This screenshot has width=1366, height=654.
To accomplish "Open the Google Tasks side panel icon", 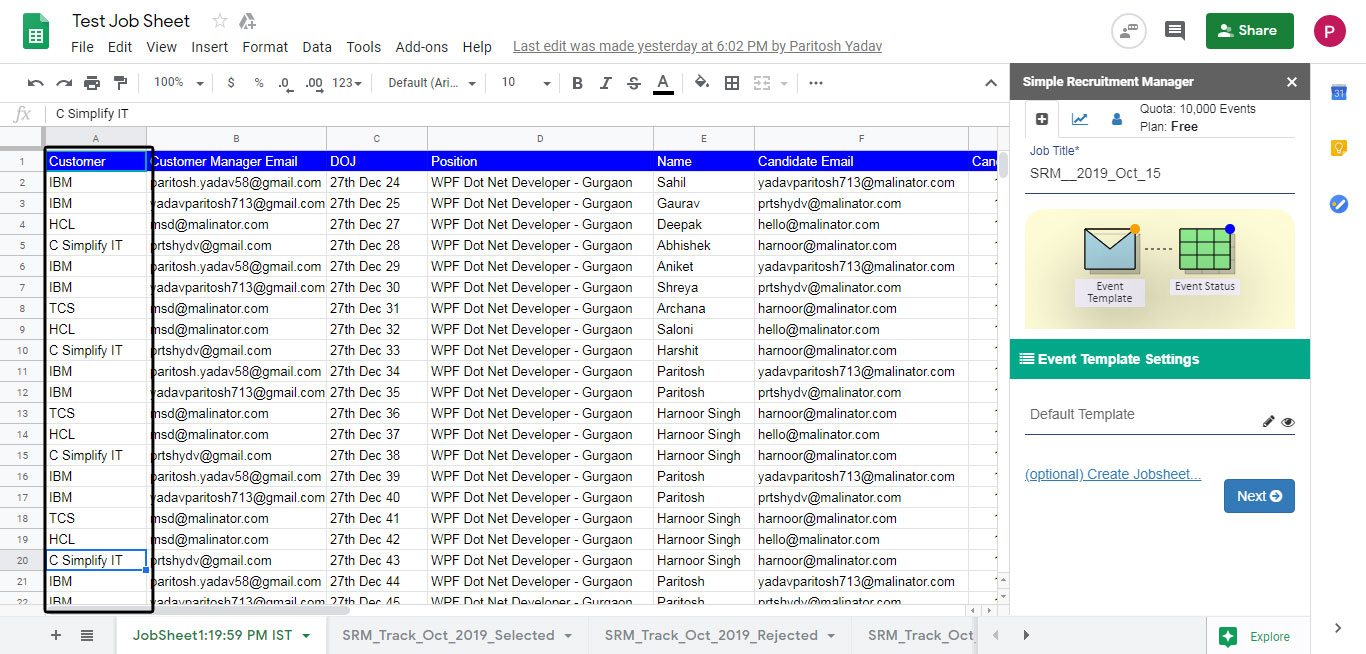I will (x=1339, y=203).
